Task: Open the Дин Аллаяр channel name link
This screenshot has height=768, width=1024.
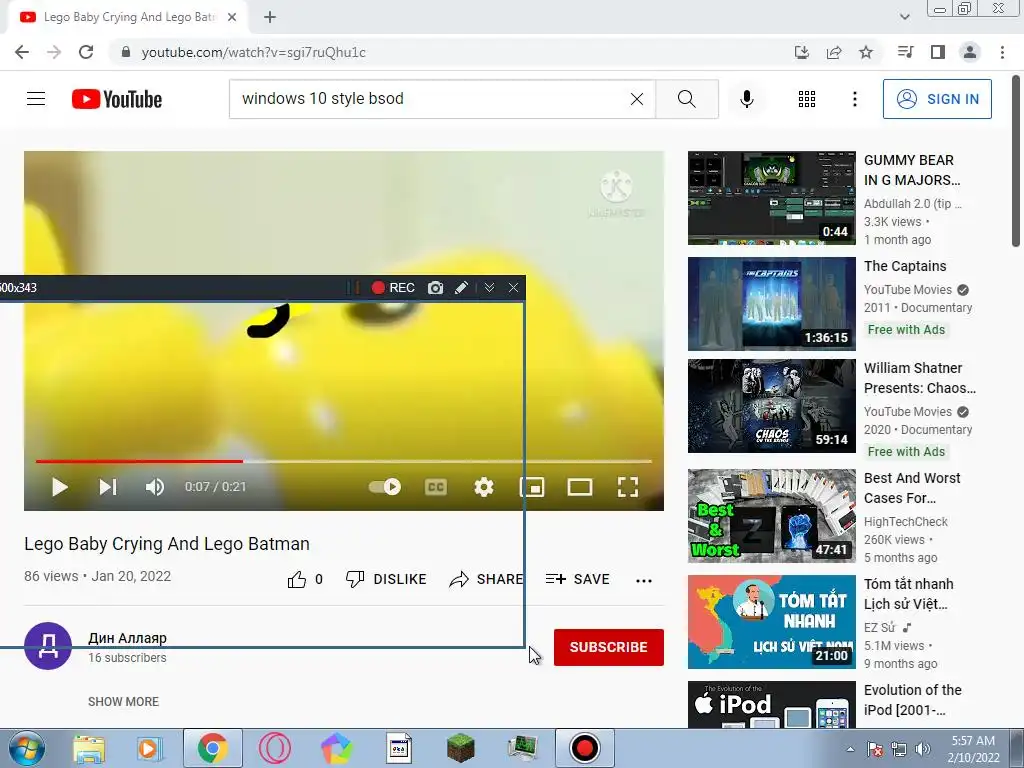Action: click(127, 638)
